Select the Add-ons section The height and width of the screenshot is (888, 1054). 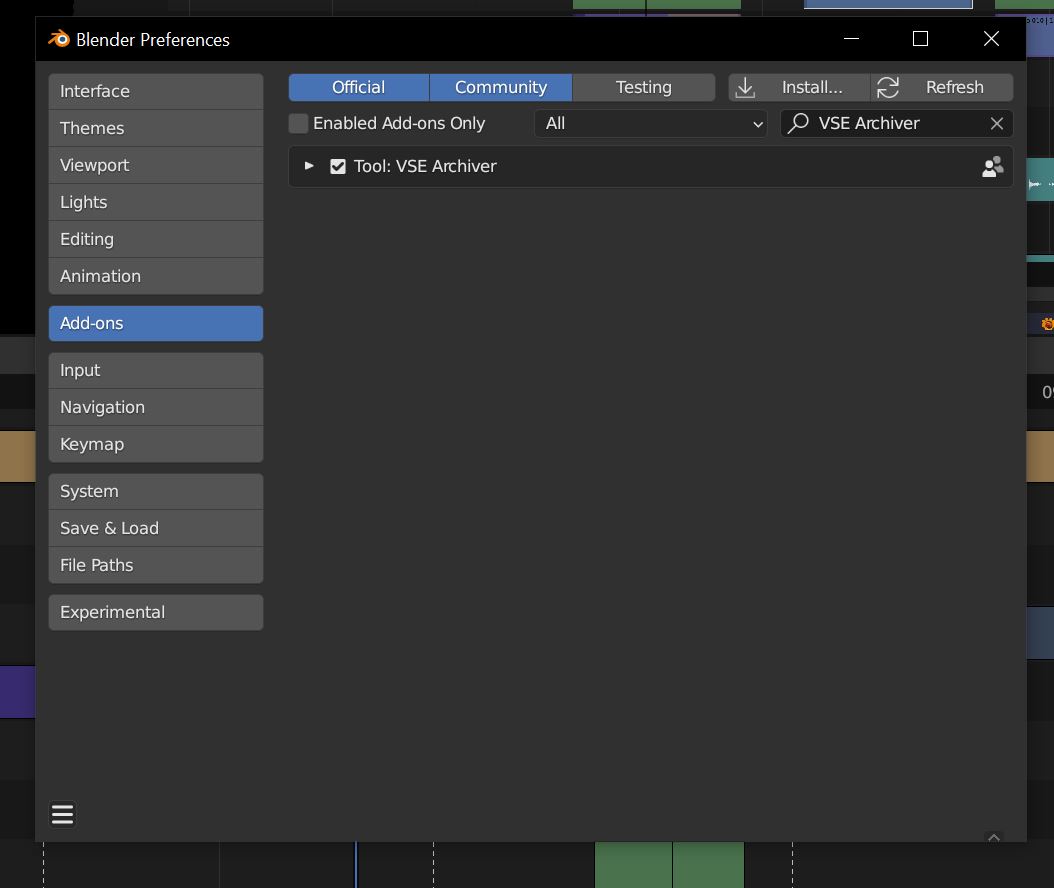click(x=155, y=323)
